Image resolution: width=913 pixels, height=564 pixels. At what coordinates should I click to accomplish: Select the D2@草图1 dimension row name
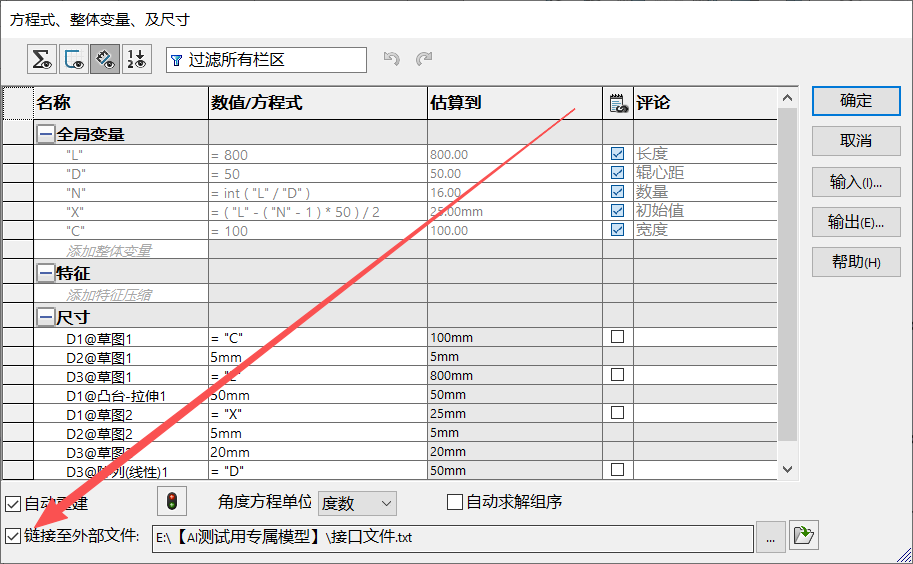point(99,357)
